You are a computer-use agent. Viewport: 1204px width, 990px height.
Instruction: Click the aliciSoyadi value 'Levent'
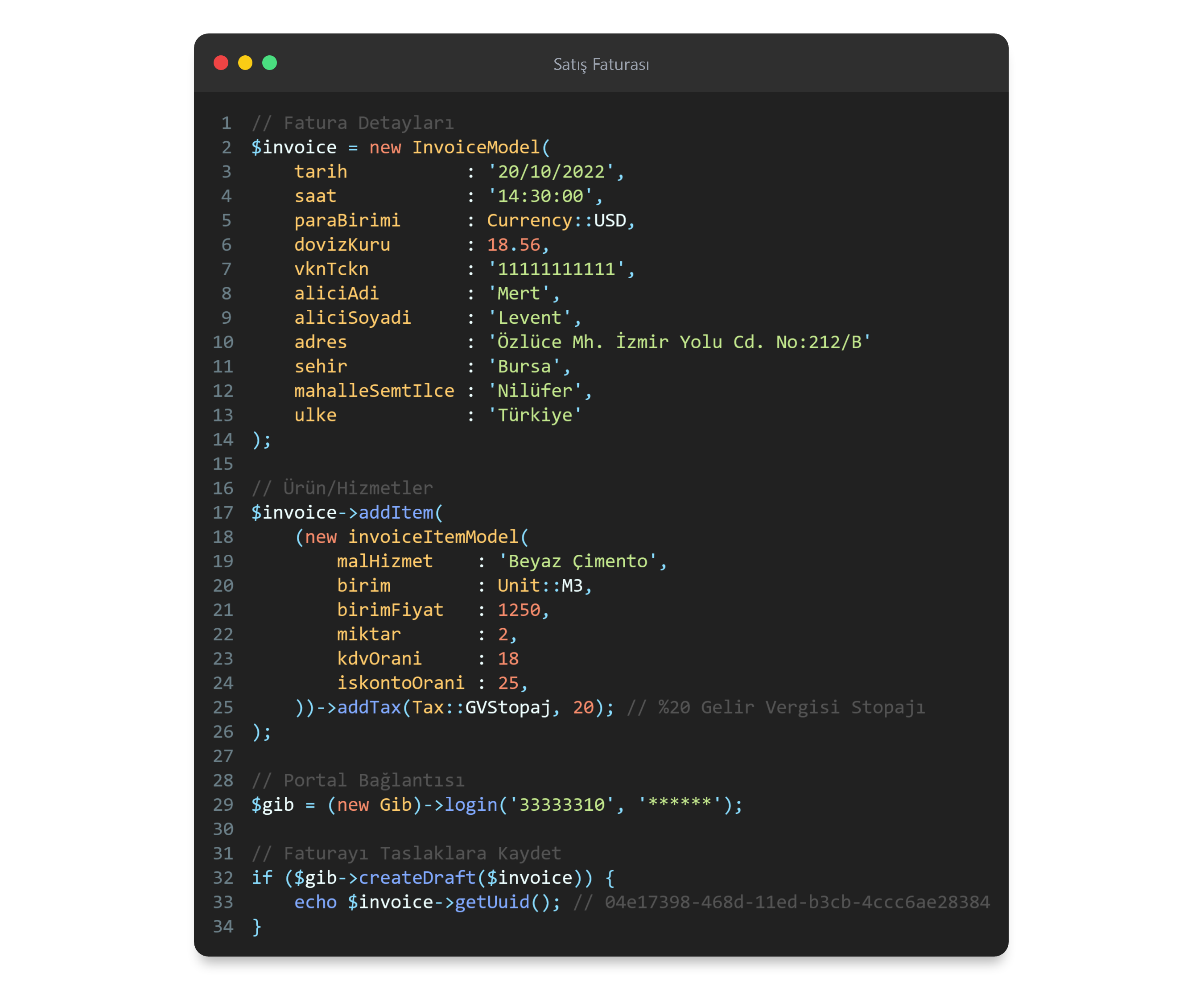pyautogui.click(x=529, y=318)
